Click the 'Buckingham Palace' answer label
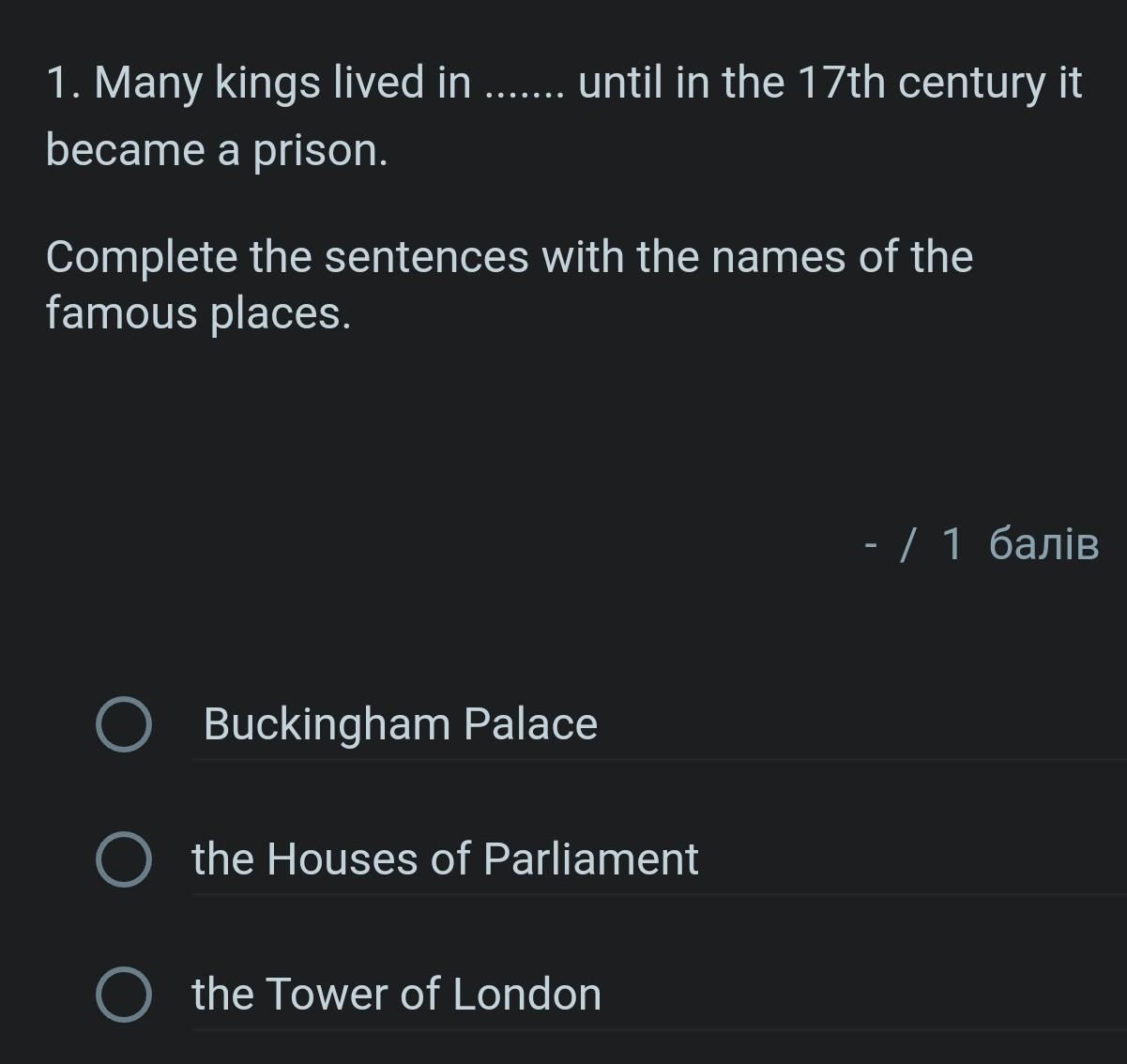Image resolution: width=1127 pixels, height=1064 pixels. (401, 724)
